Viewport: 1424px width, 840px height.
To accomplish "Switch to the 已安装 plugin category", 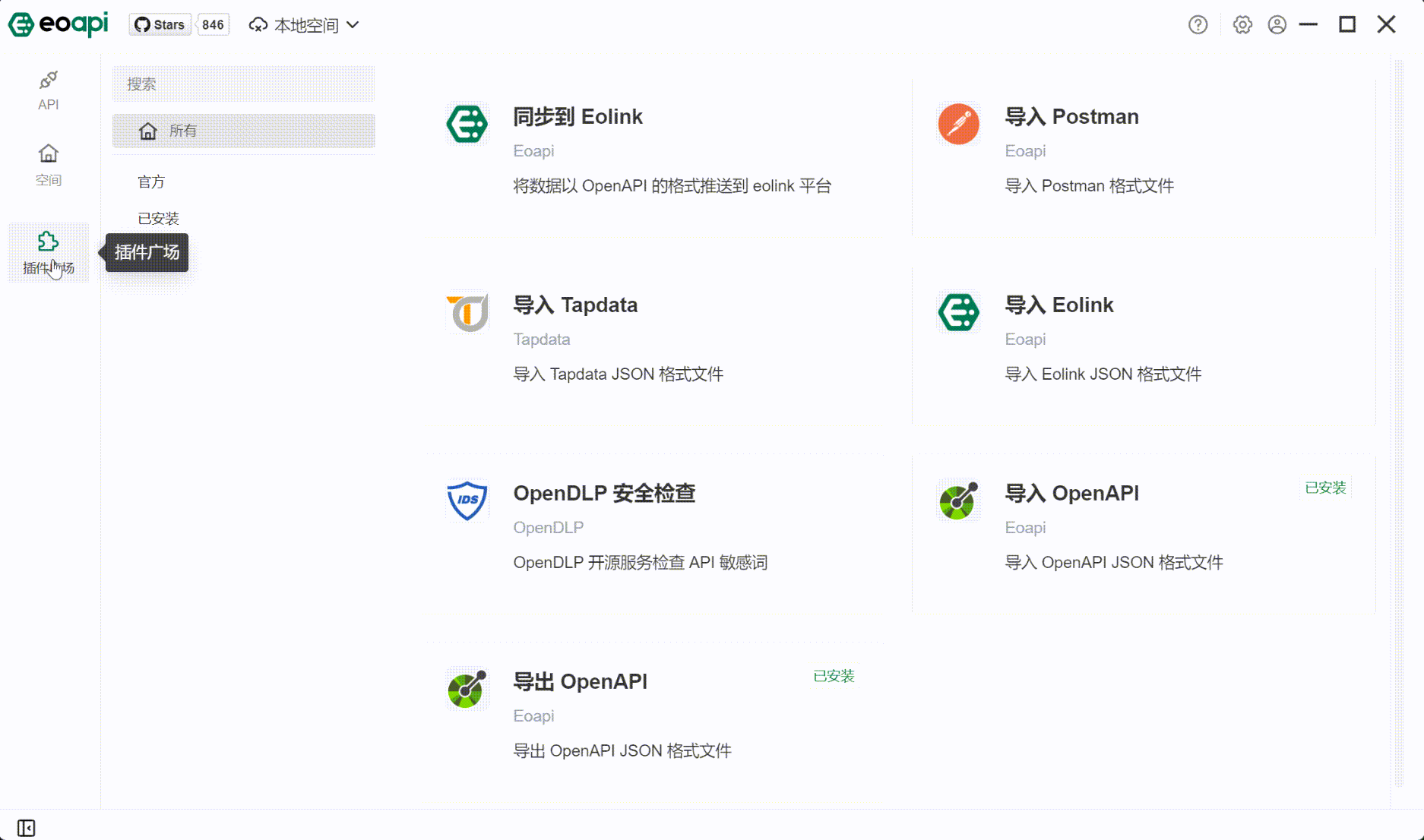I will coord(159,218).
